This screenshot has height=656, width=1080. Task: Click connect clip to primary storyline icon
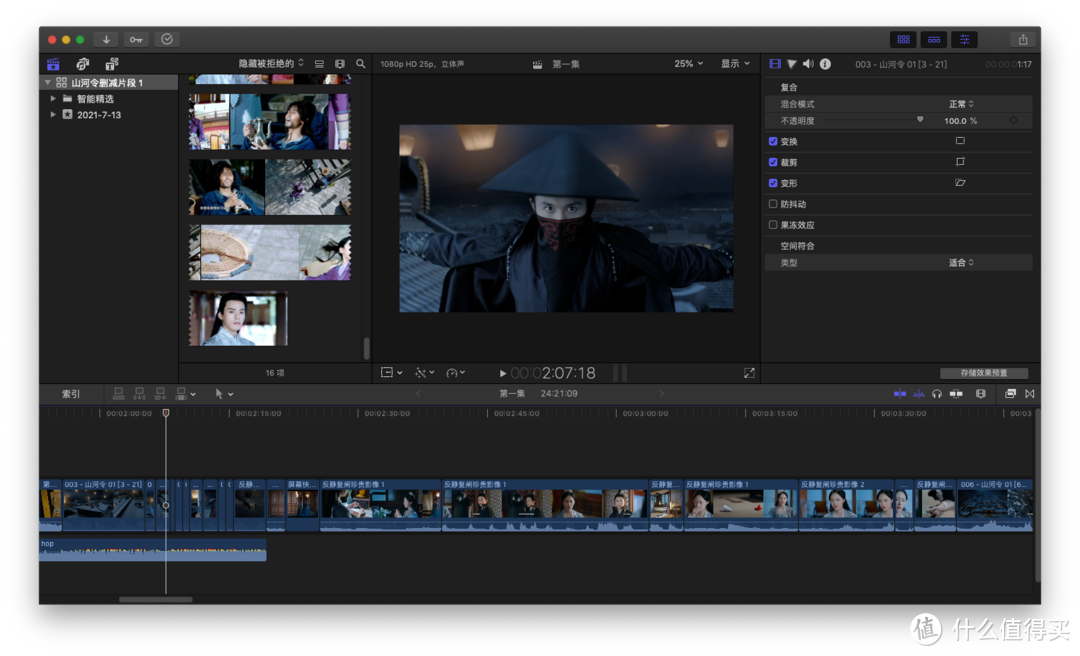(118, 393)
